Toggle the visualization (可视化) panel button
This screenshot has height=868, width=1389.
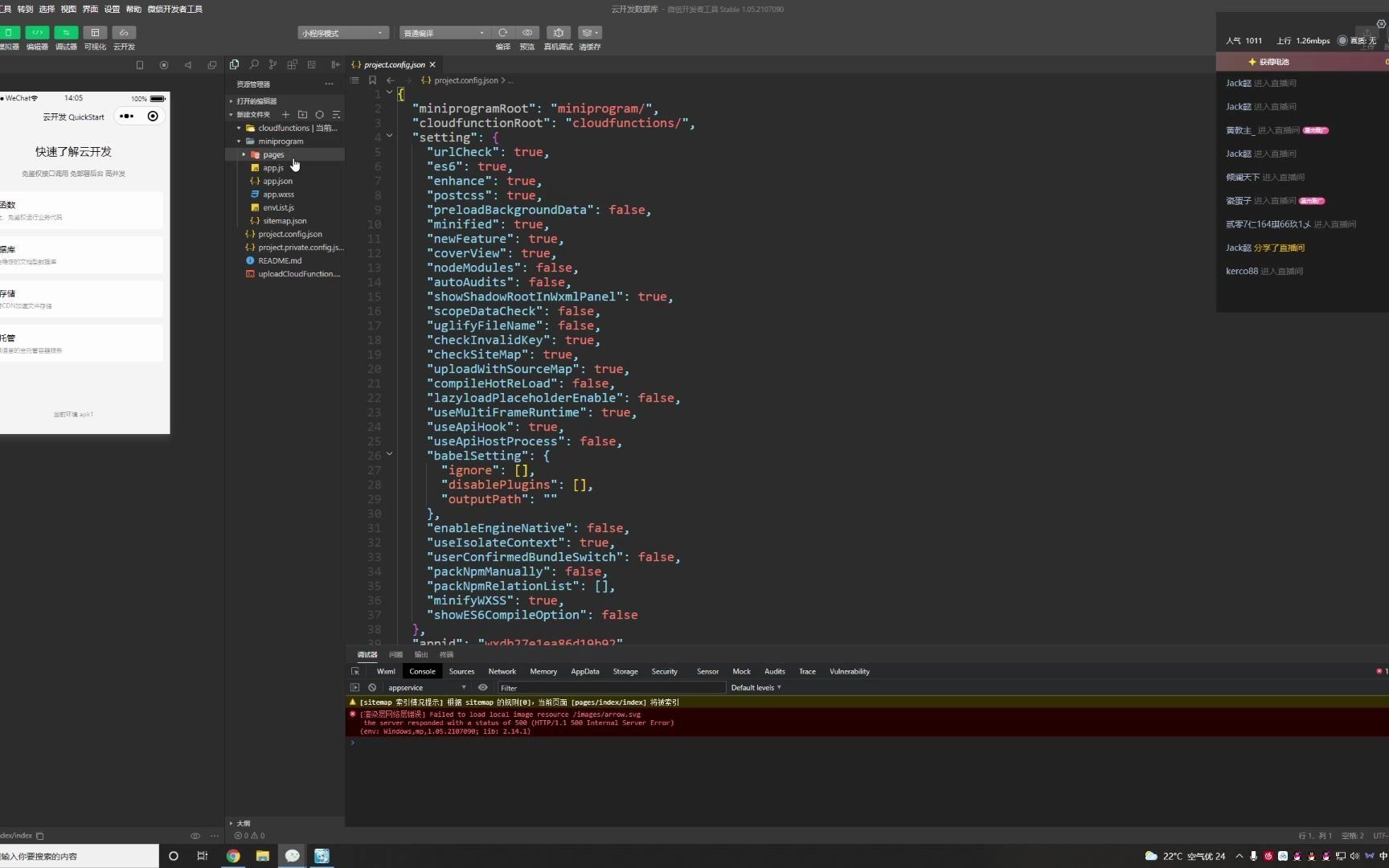click(x=95, y=33)
